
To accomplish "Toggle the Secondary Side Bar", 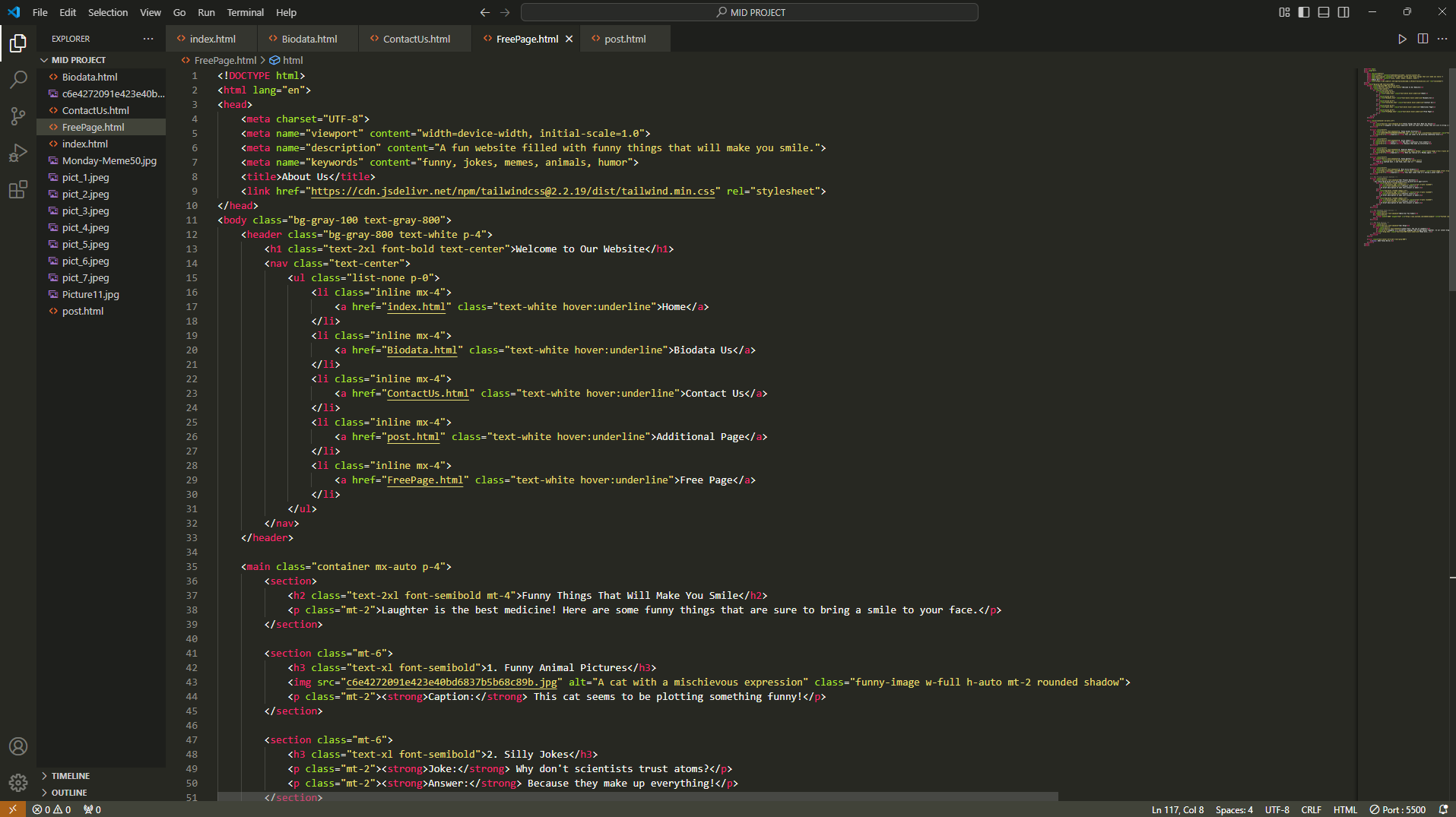I will click(x=1343, y=12).
